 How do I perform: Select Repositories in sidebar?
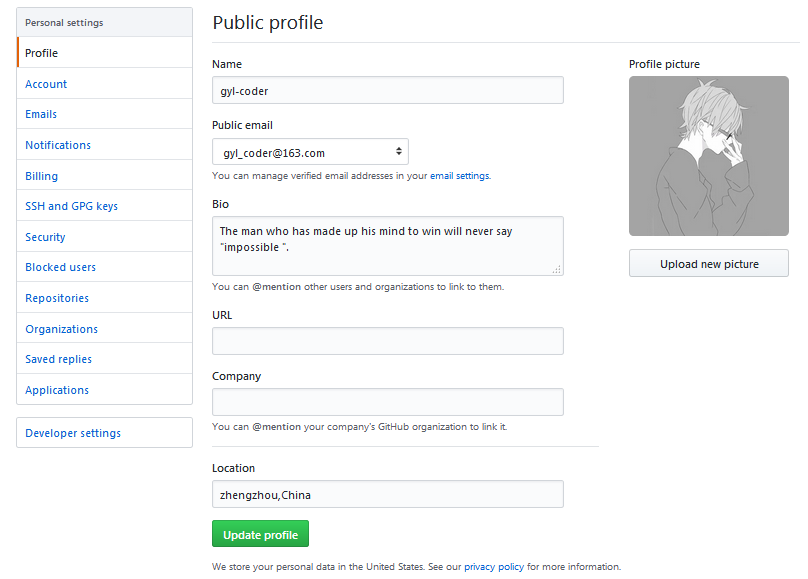coord(57,298)
